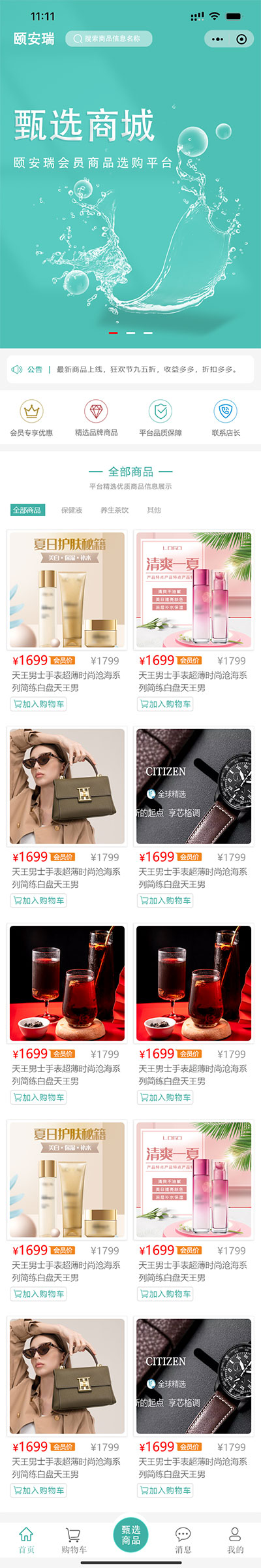Switch to the 养生茶饮 category tab
The width and height of the screenshot is (261, 1568).
coord(115,510)
